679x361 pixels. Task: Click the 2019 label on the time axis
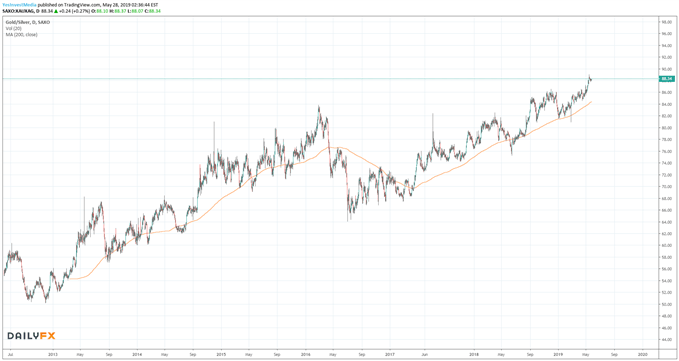(x=558, y=354)
